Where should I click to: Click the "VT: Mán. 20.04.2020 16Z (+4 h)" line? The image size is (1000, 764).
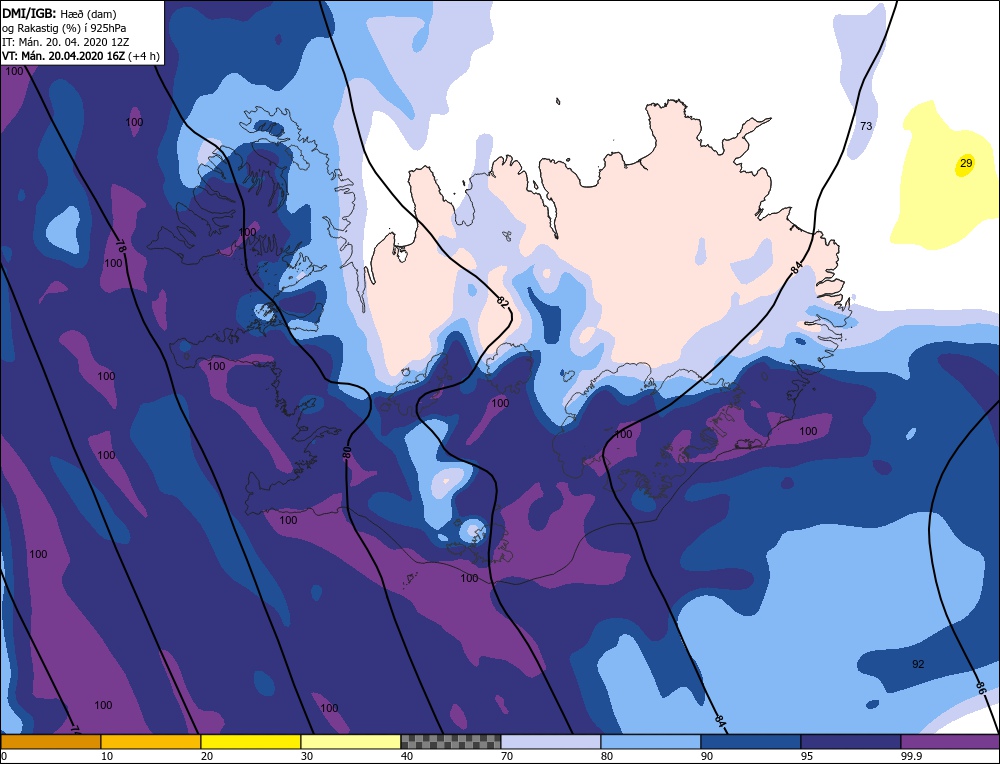[80, 55]
